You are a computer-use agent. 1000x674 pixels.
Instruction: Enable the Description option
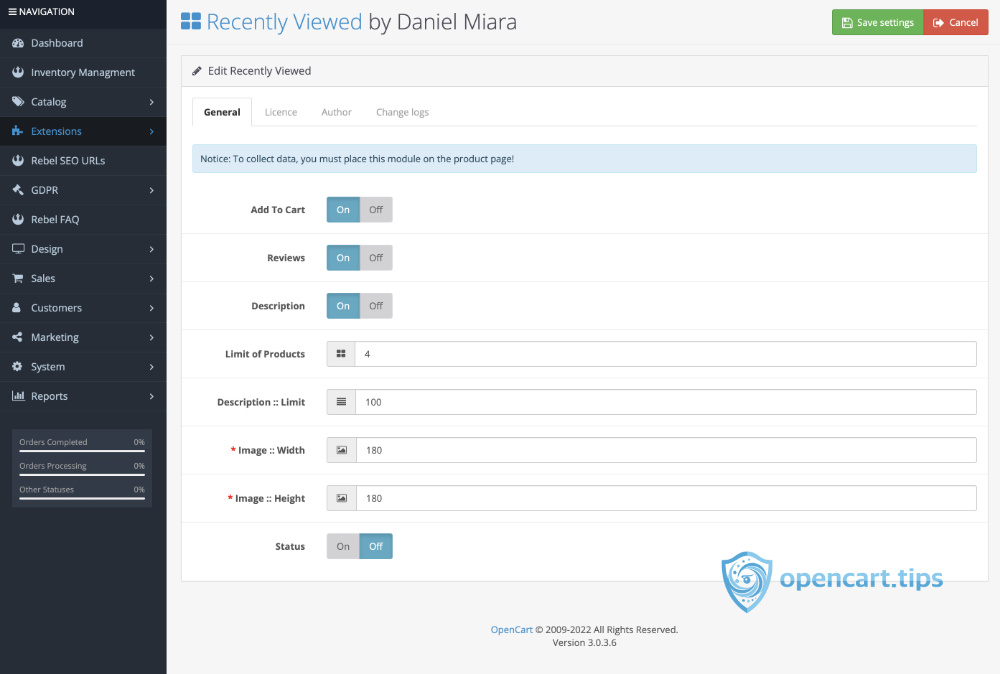click(x=343, y=305)
